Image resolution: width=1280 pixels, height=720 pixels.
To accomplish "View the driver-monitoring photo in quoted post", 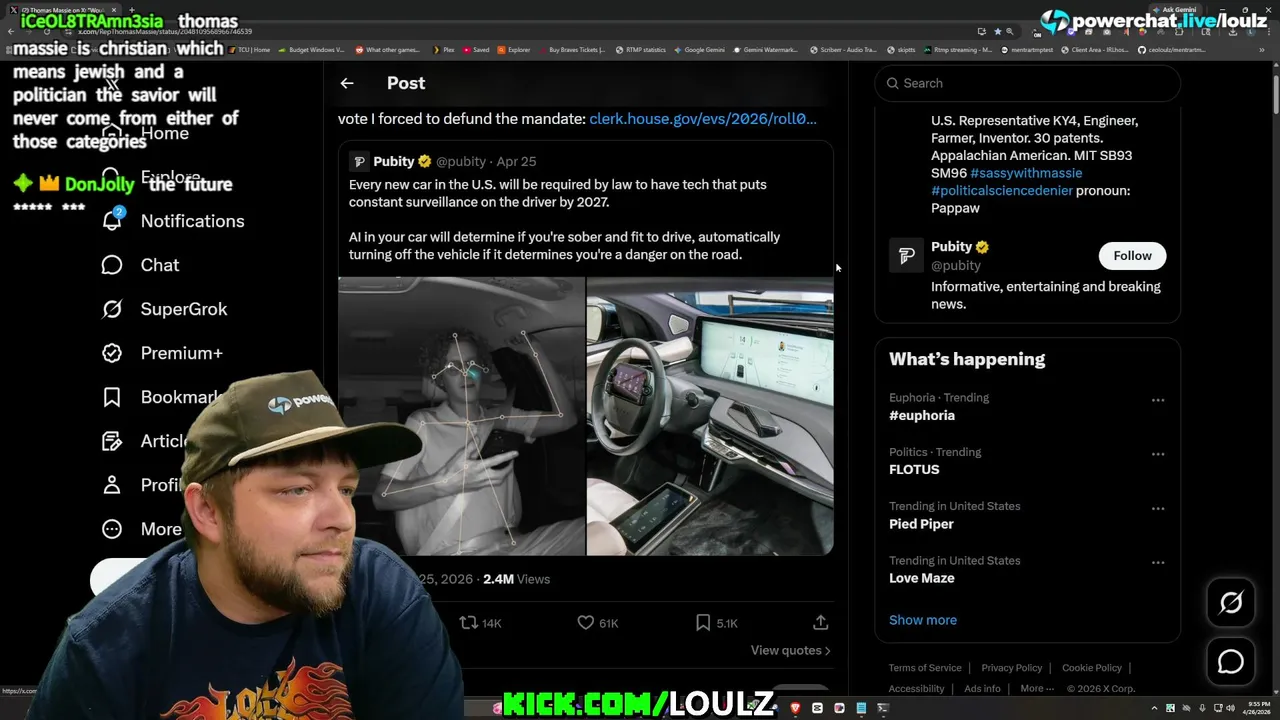I will pyautogui.click(x=461, y=416).
